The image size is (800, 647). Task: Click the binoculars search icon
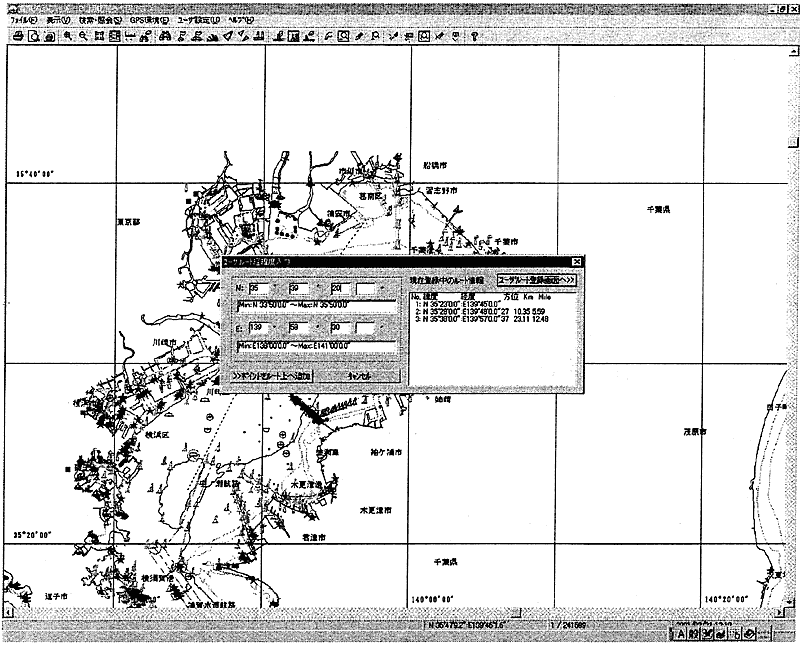point(164,36)
